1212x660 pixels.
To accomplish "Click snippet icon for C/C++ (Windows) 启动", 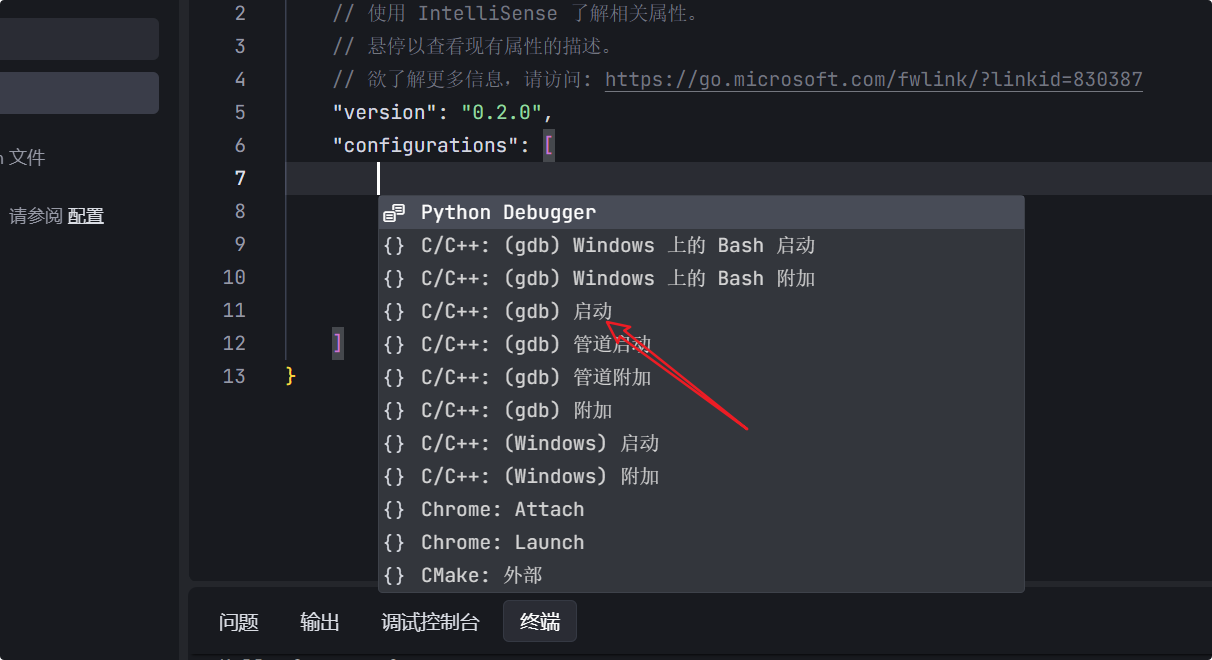I will [x=394, y=443].
